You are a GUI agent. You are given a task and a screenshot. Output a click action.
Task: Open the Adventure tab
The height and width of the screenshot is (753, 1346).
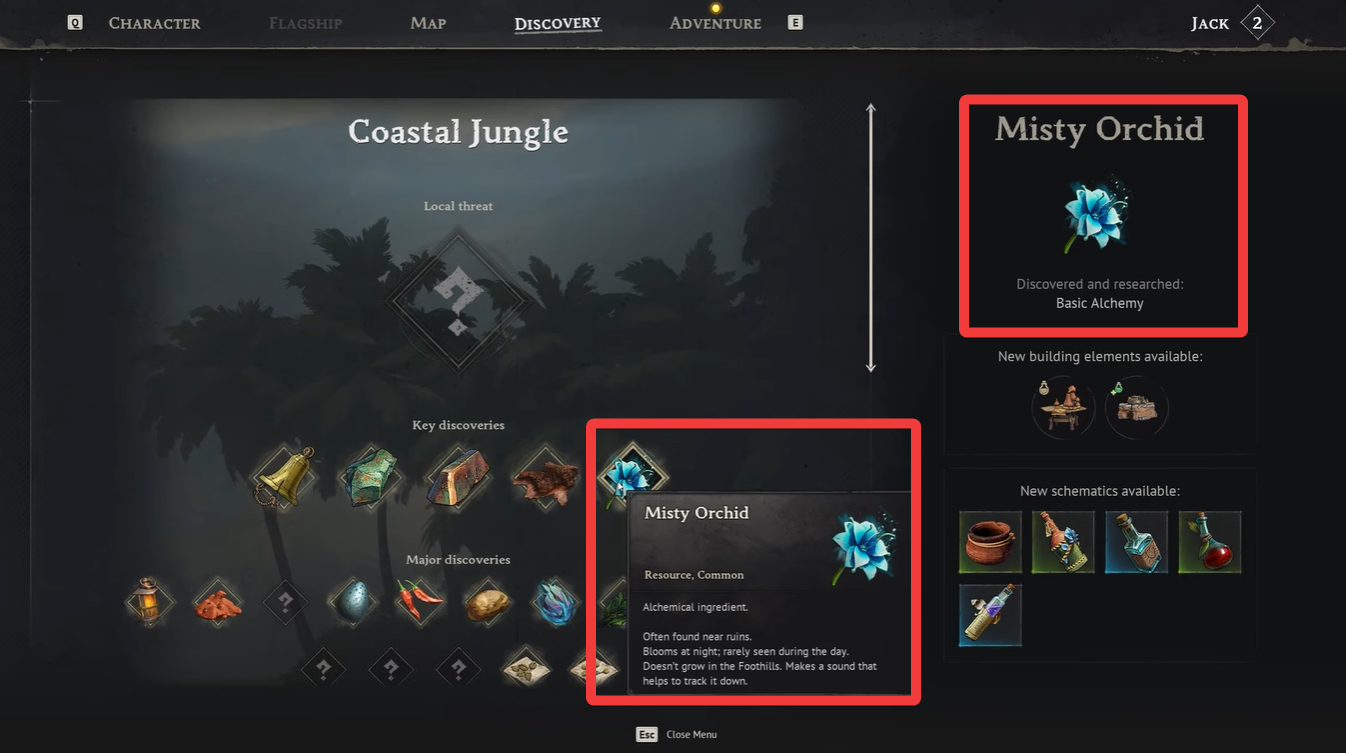(715, 23)
